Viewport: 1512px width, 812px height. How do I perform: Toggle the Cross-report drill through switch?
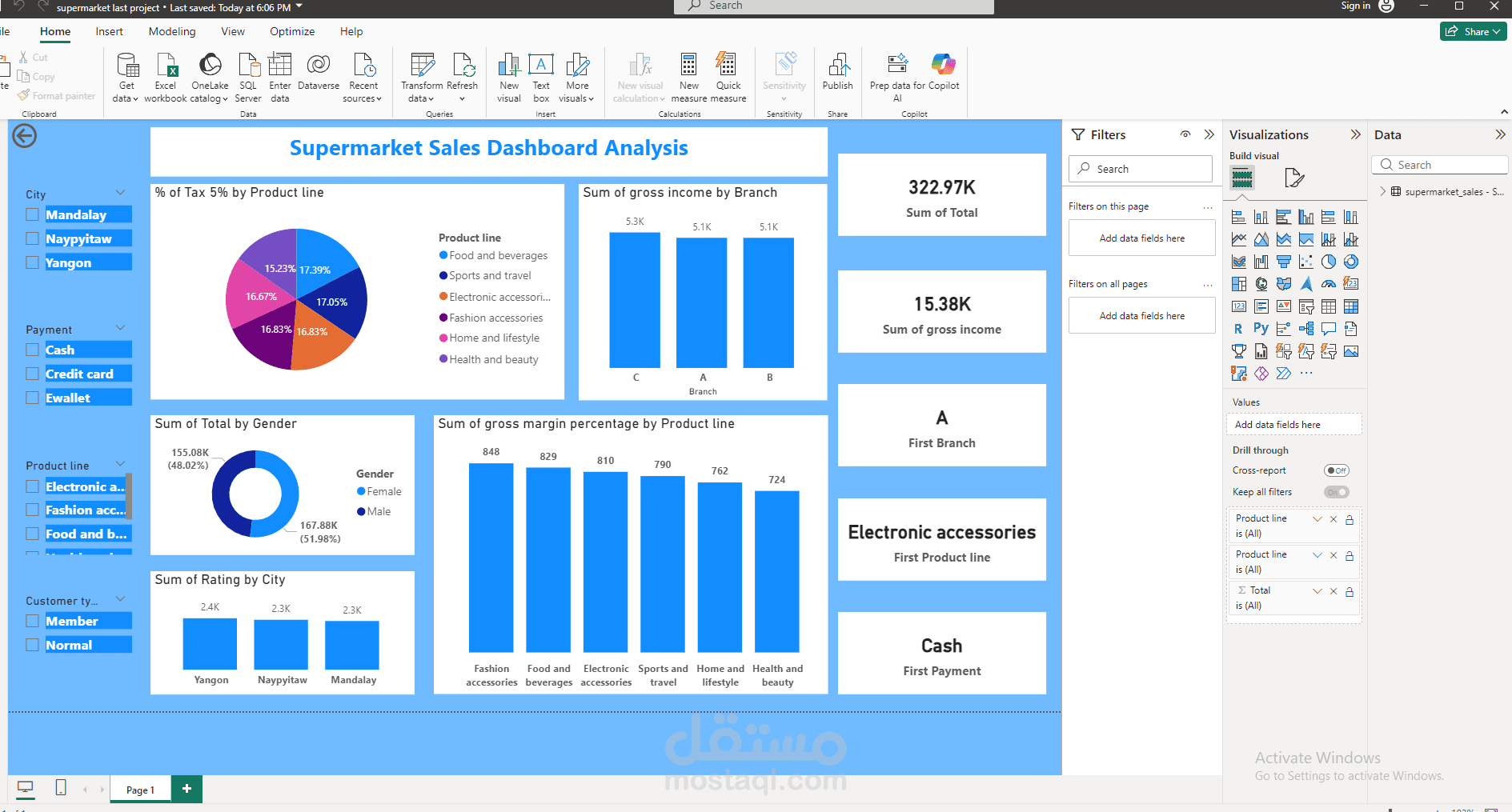(x=1336, y=470)
